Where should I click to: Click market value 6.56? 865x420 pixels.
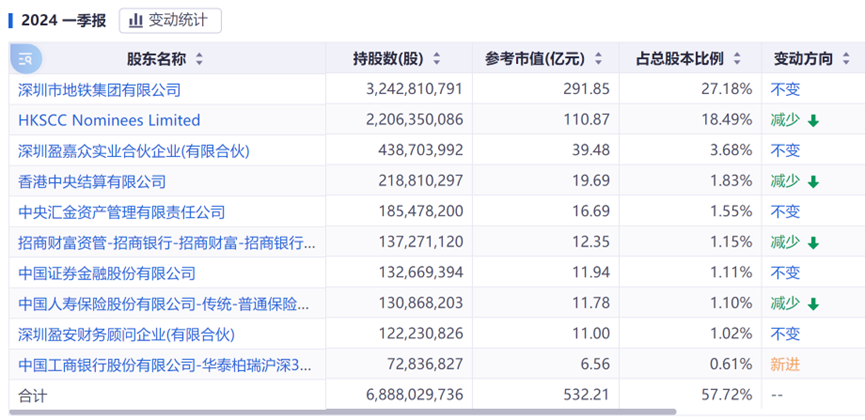(595, 364)
